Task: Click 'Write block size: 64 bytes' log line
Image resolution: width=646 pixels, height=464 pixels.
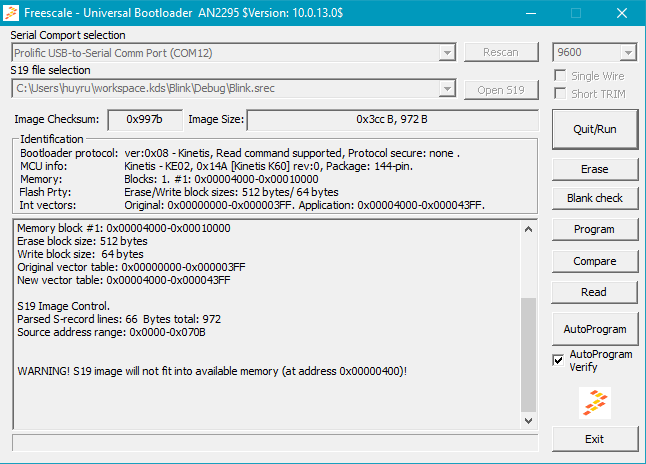Action: [x=80, y=254]
